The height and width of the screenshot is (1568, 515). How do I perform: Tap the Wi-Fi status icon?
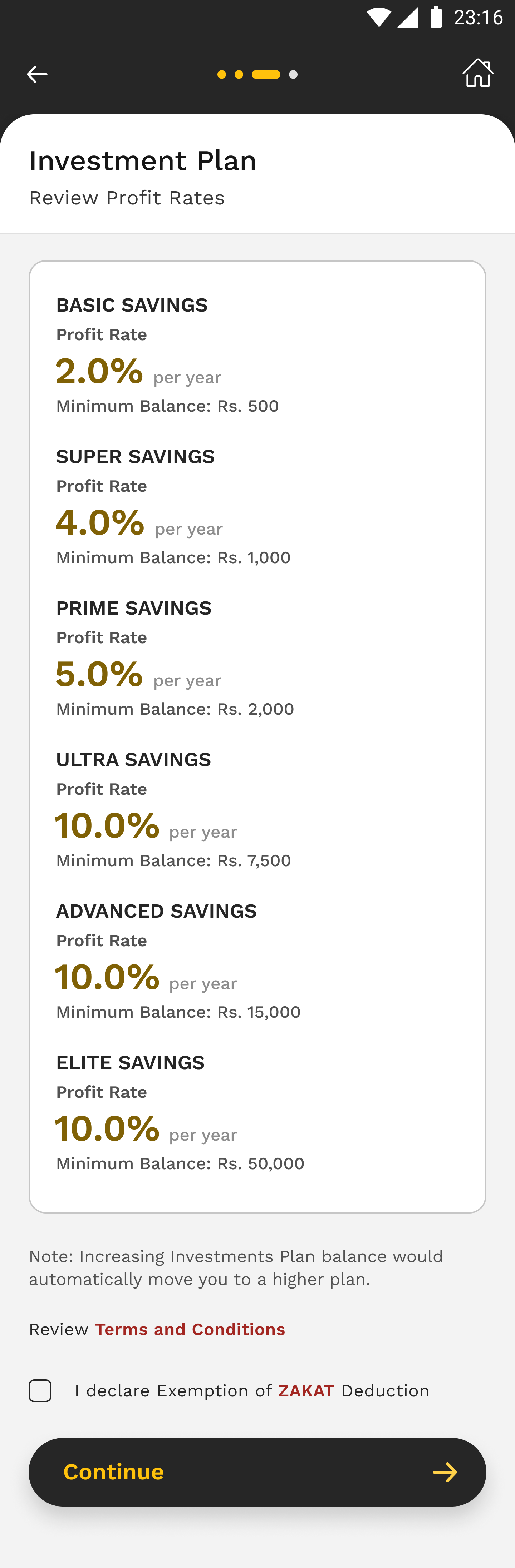378,17
